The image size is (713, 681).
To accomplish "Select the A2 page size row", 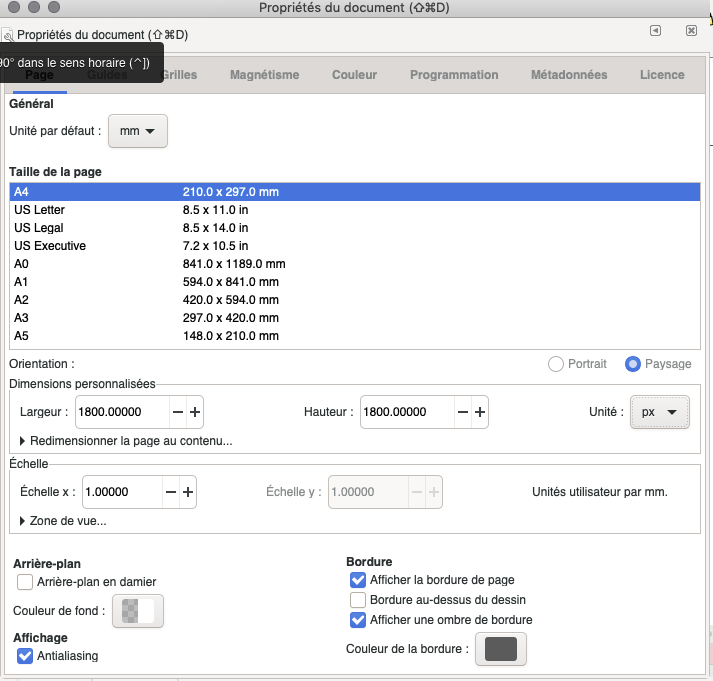I will click(355, 300).
